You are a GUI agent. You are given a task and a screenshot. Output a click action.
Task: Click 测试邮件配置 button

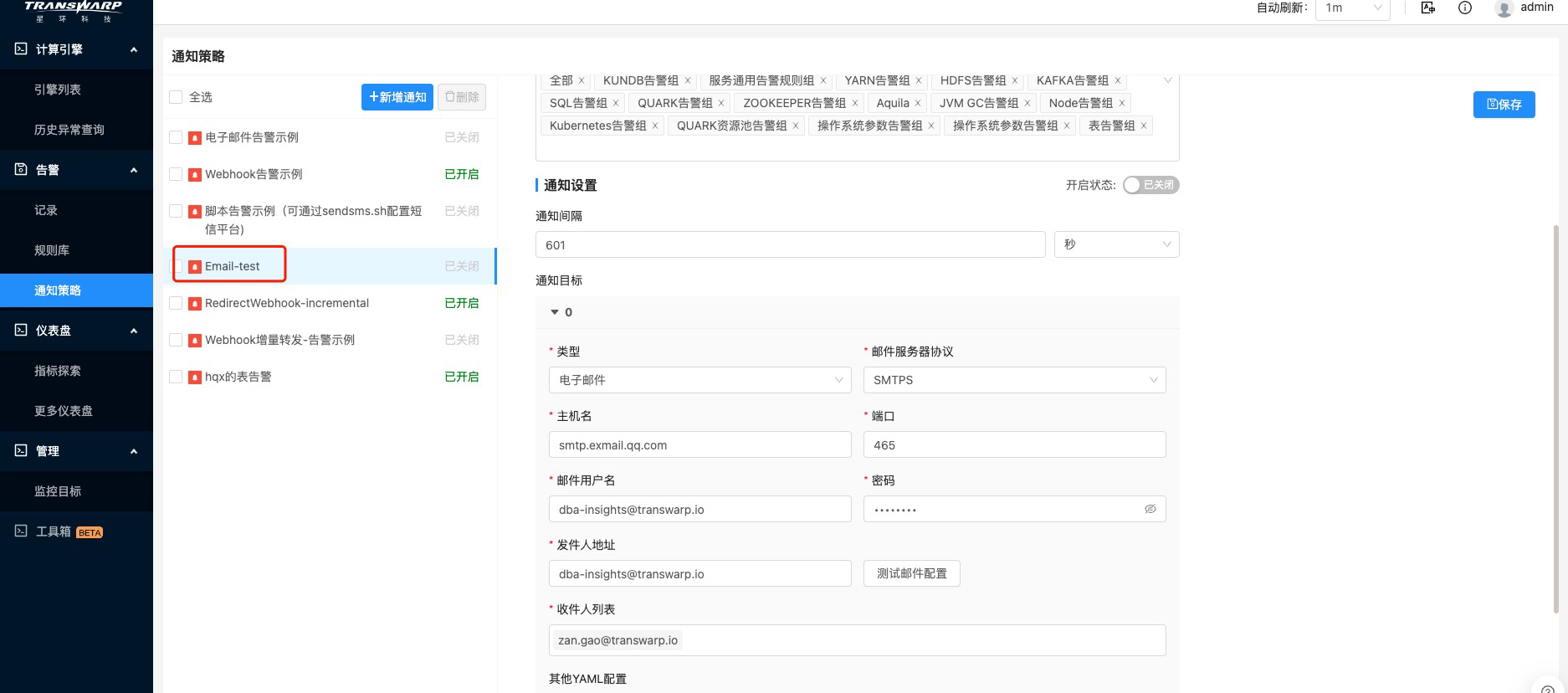[x=912, y=573]
